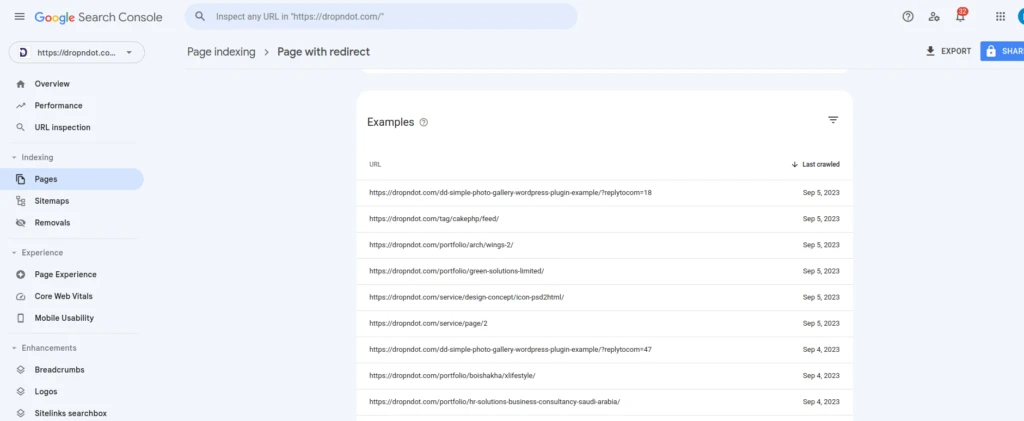Click the URL inspection magnifier icon
Image resolution: width=1024 pixels, height=421 pixels.
20,127
